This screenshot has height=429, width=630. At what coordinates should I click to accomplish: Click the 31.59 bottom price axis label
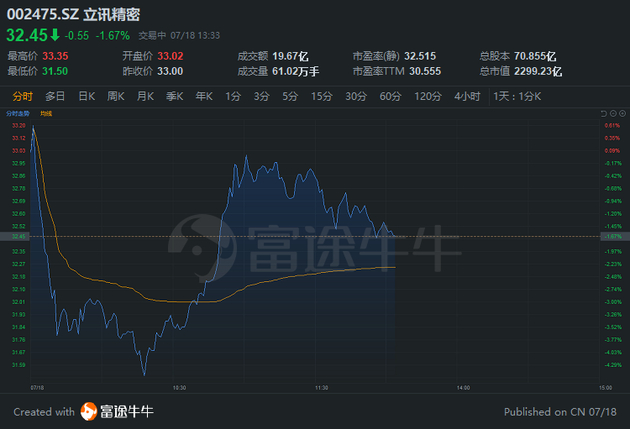[x=18, y=365]
